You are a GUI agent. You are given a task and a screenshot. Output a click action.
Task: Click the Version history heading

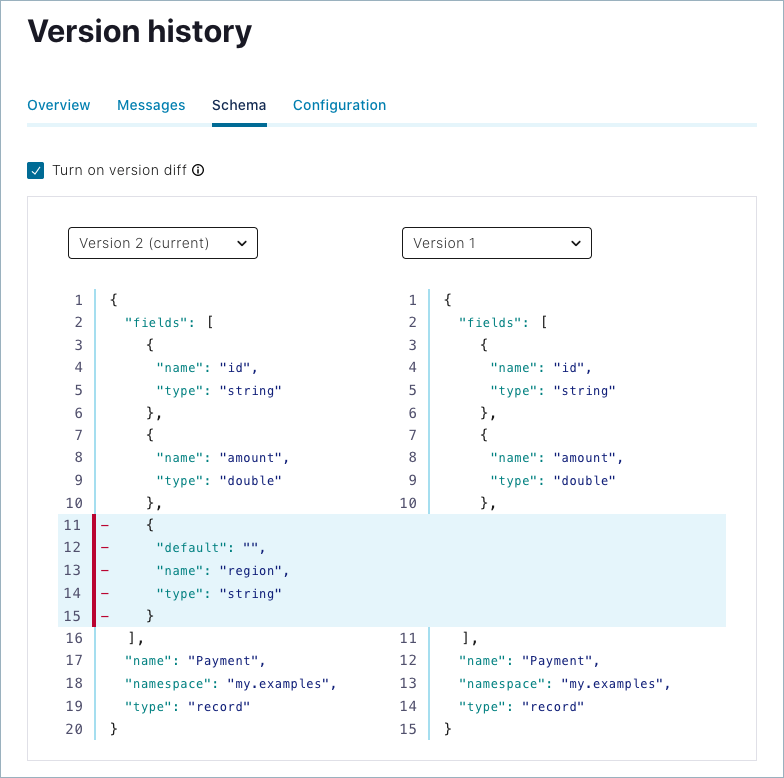pos(140,32)
